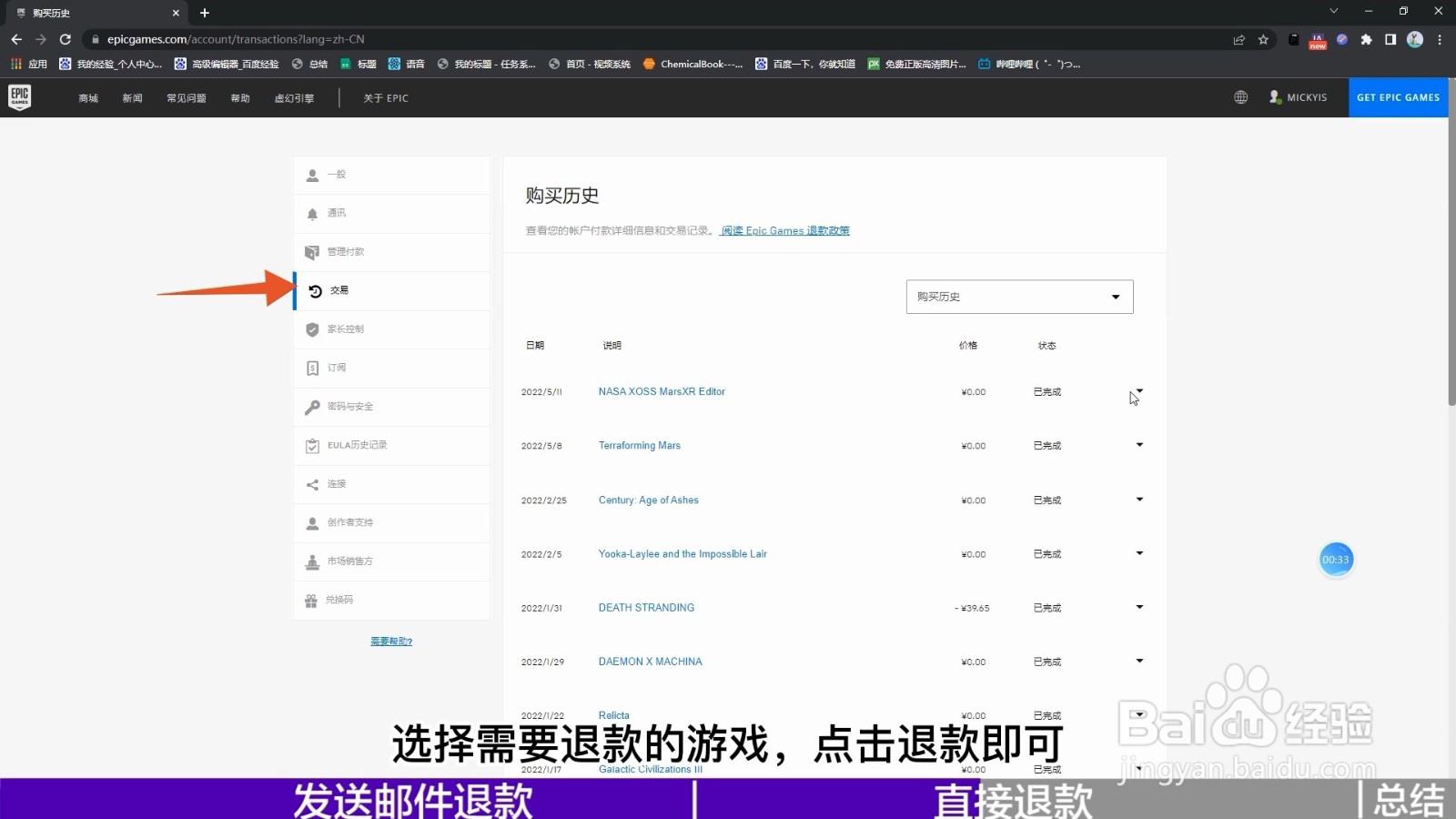Image resolution: width=1456 pixels, height=819 pixels.
Task: Expand the DEATH STRANDING row arrow
Action: pos(1139,607)
